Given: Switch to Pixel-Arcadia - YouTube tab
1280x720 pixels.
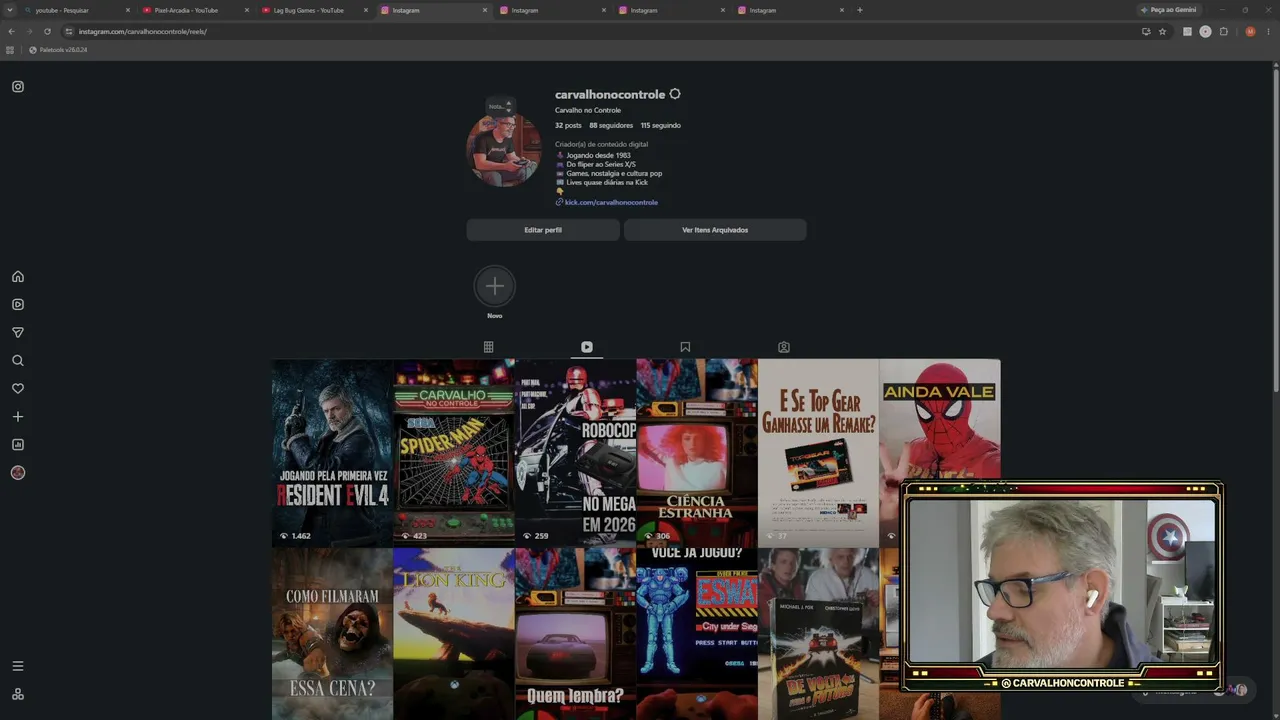Looking at the screenshot, I should coord(194,10).
